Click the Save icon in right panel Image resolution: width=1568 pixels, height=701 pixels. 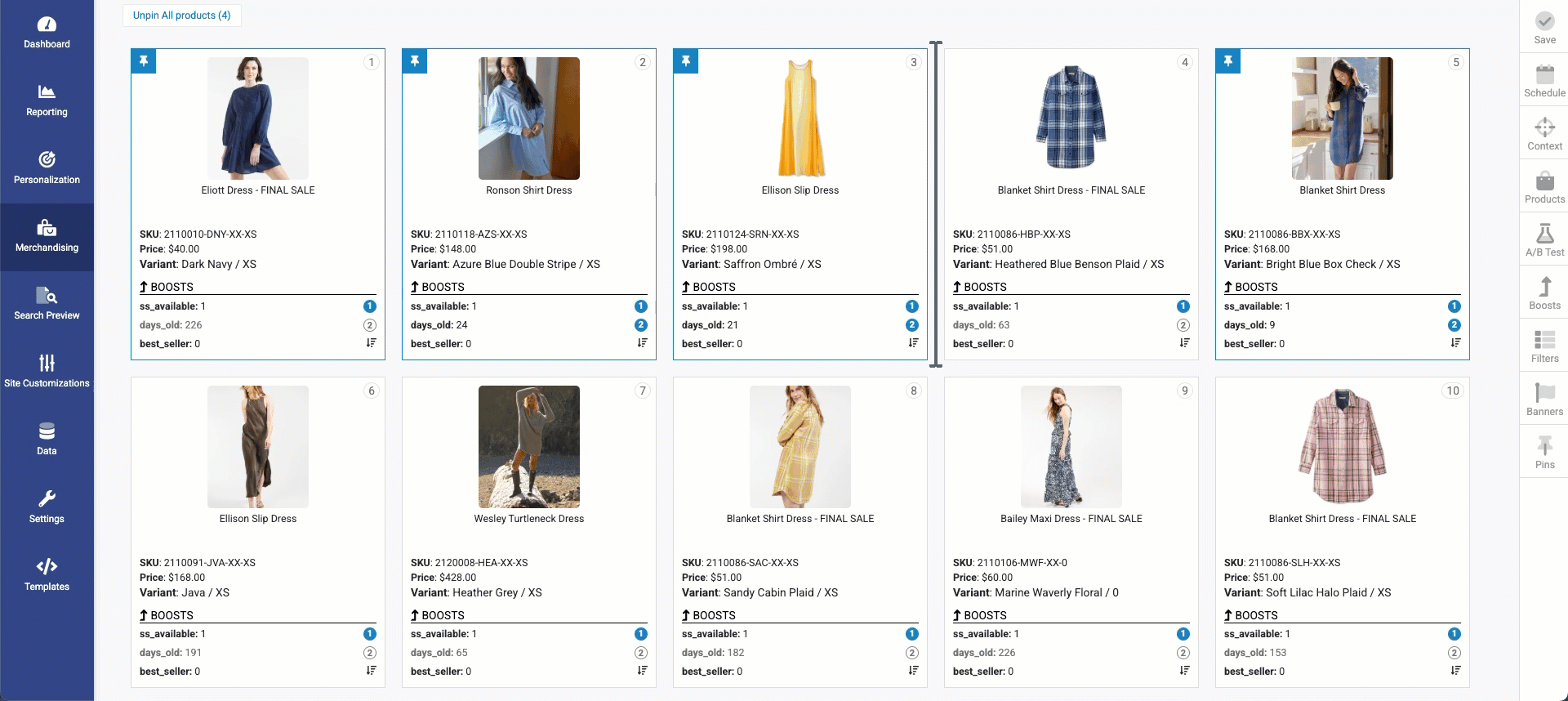point(1543,27)
